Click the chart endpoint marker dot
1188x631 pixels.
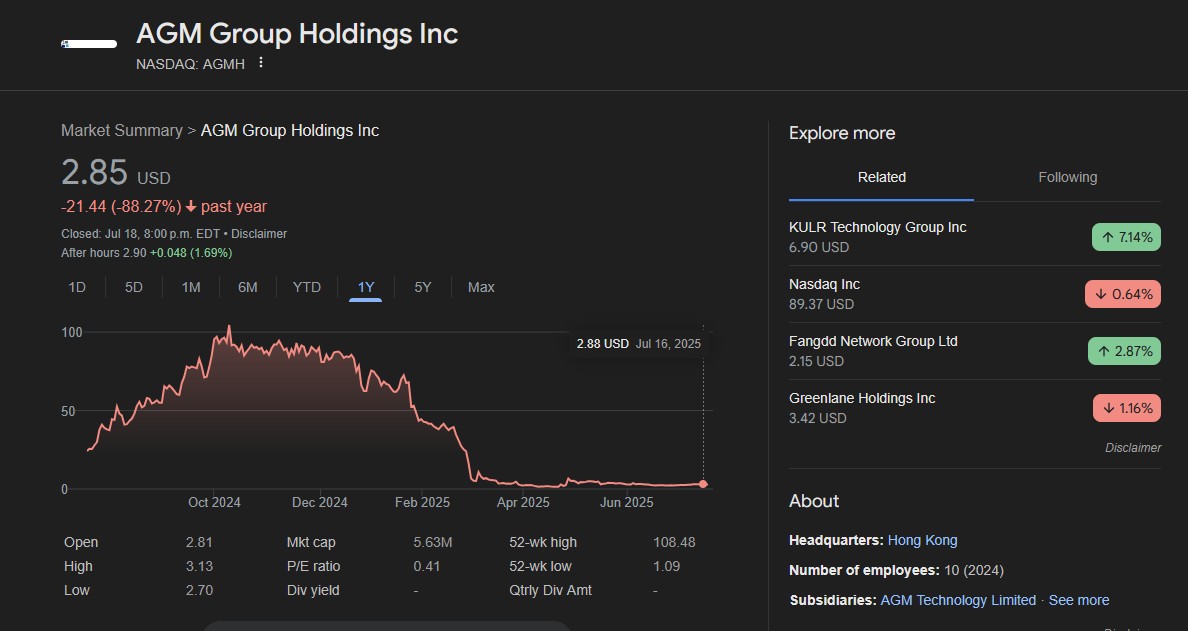(x=703, y=484)
